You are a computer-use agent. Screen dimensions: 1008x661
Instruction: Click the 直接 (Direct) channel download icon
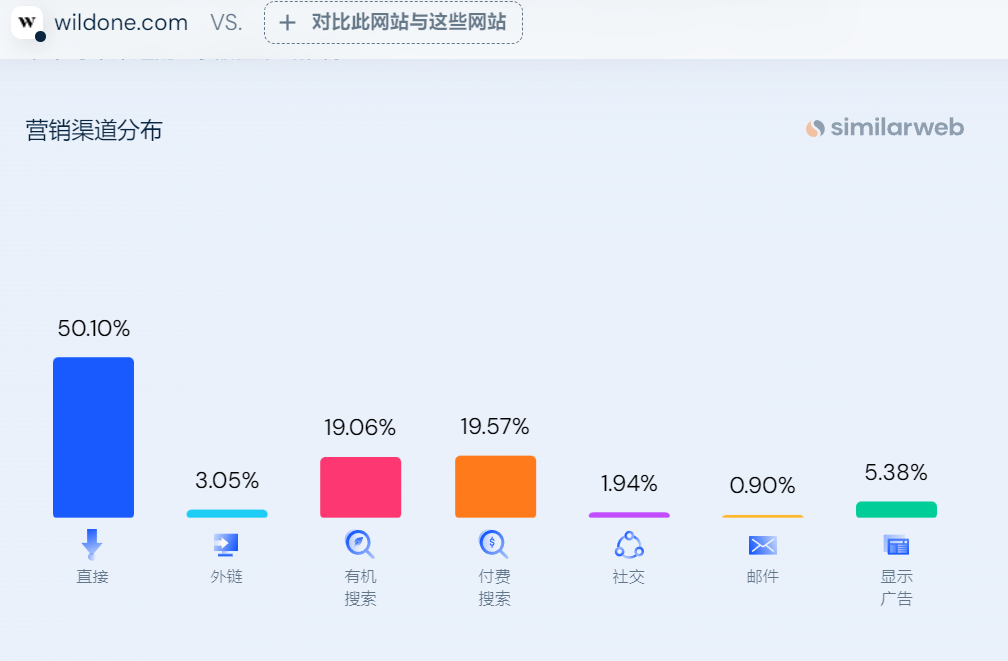point(93,543)
